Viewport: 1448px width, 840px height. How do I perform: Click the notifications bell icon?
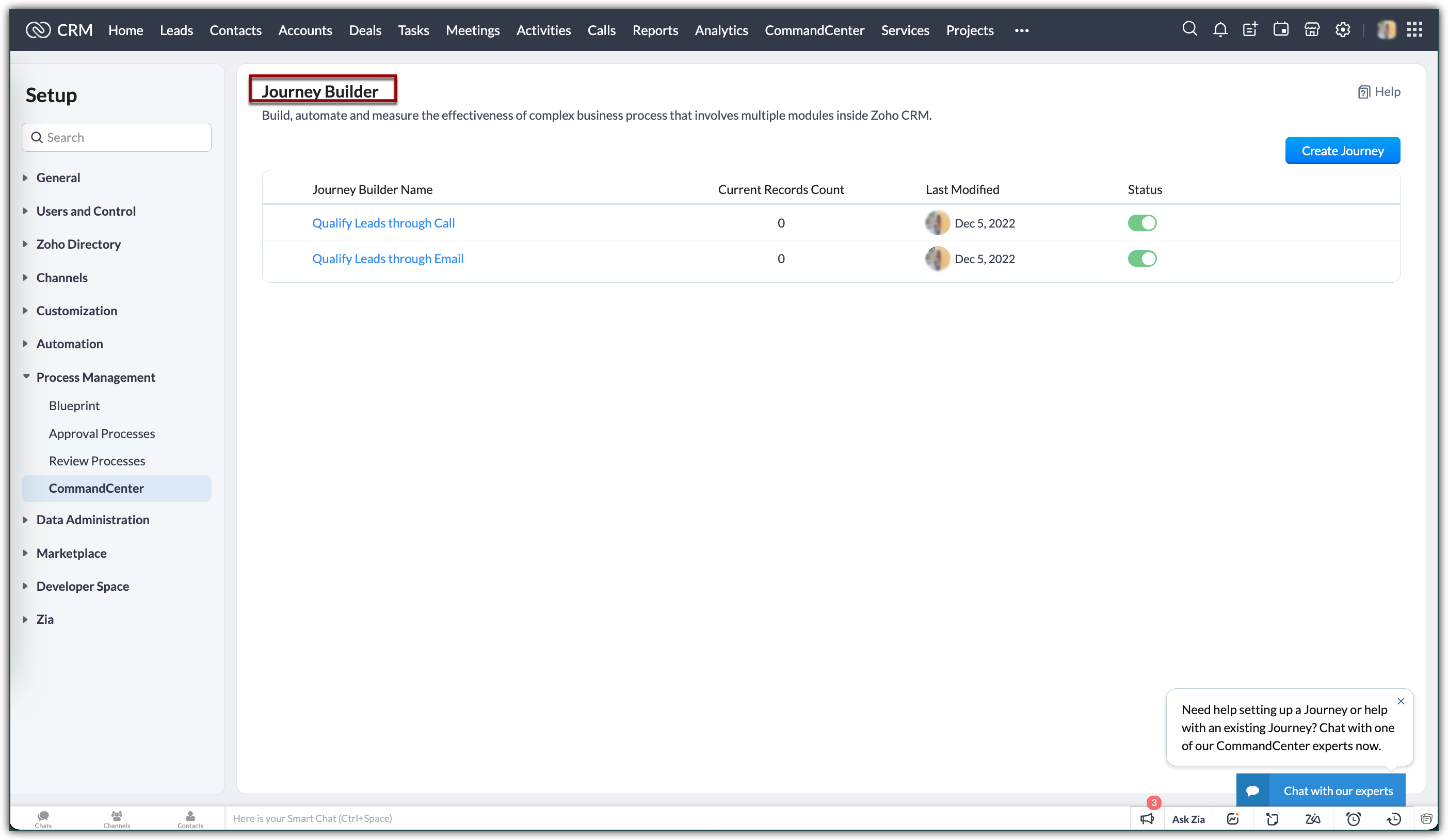(x=1220, y=29)
